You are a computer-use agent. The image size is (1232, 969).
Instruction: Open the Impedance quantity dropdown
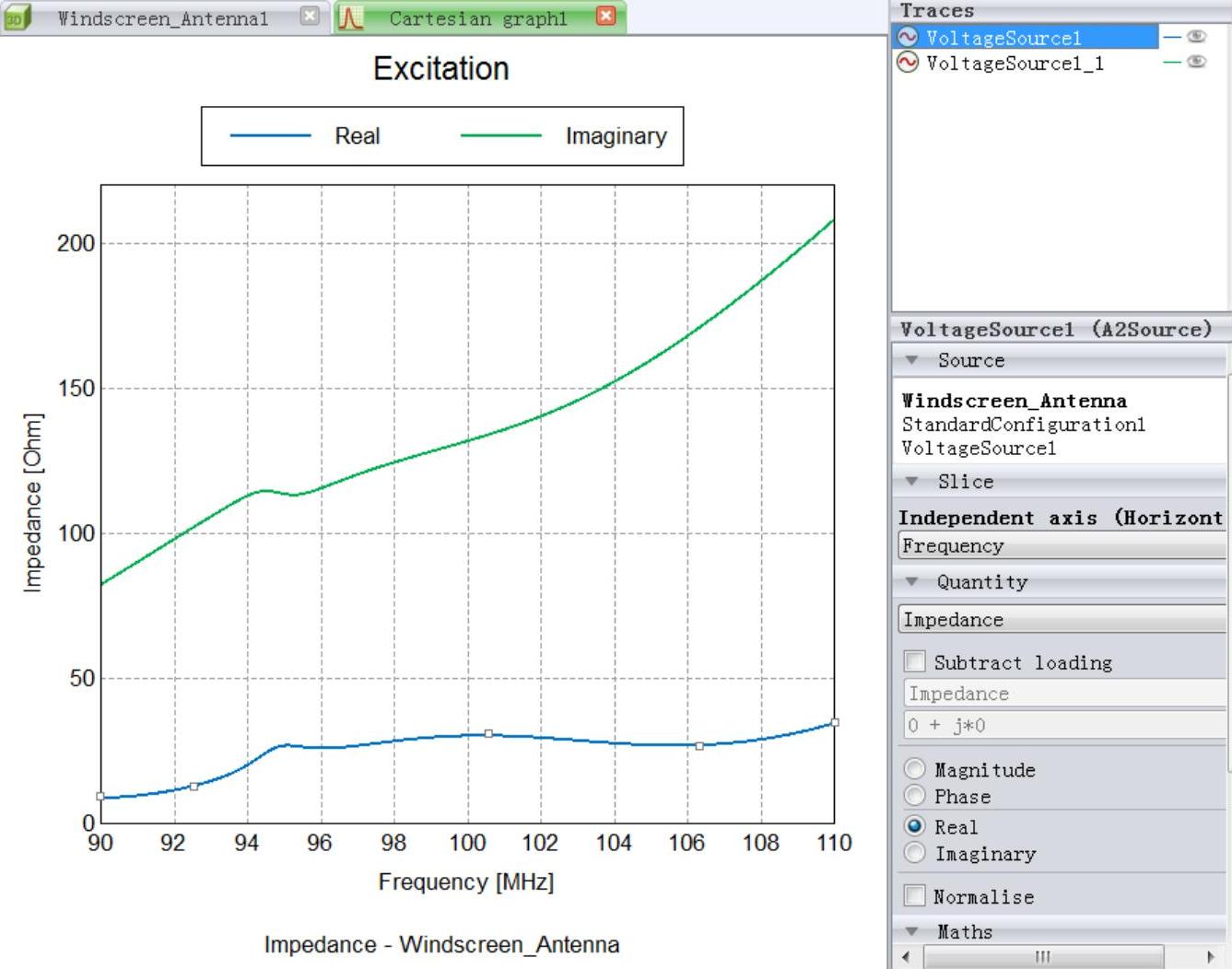(1062, 619)
